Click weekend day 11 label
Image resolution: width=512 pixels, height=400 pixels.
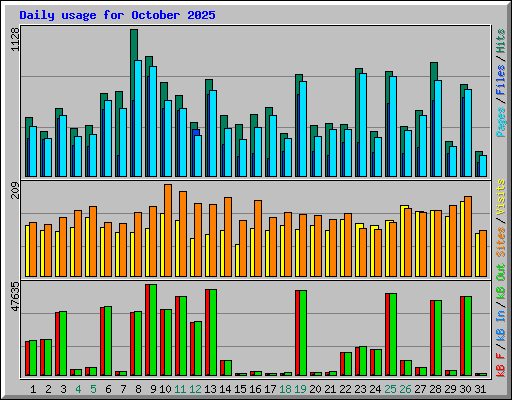(180, 389)
